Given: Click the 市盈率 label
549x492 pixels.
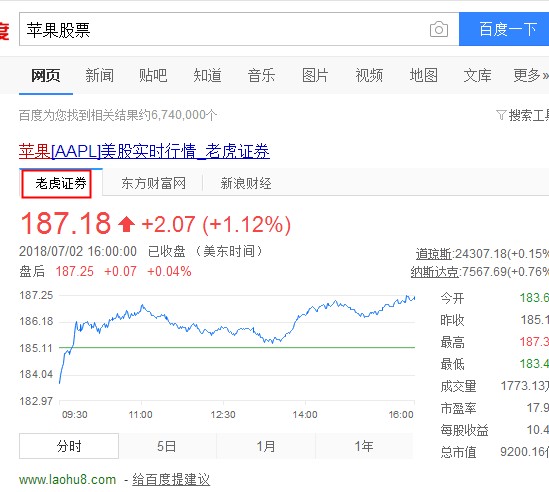Looking at the screenshot, I should (x=458, y=408).
